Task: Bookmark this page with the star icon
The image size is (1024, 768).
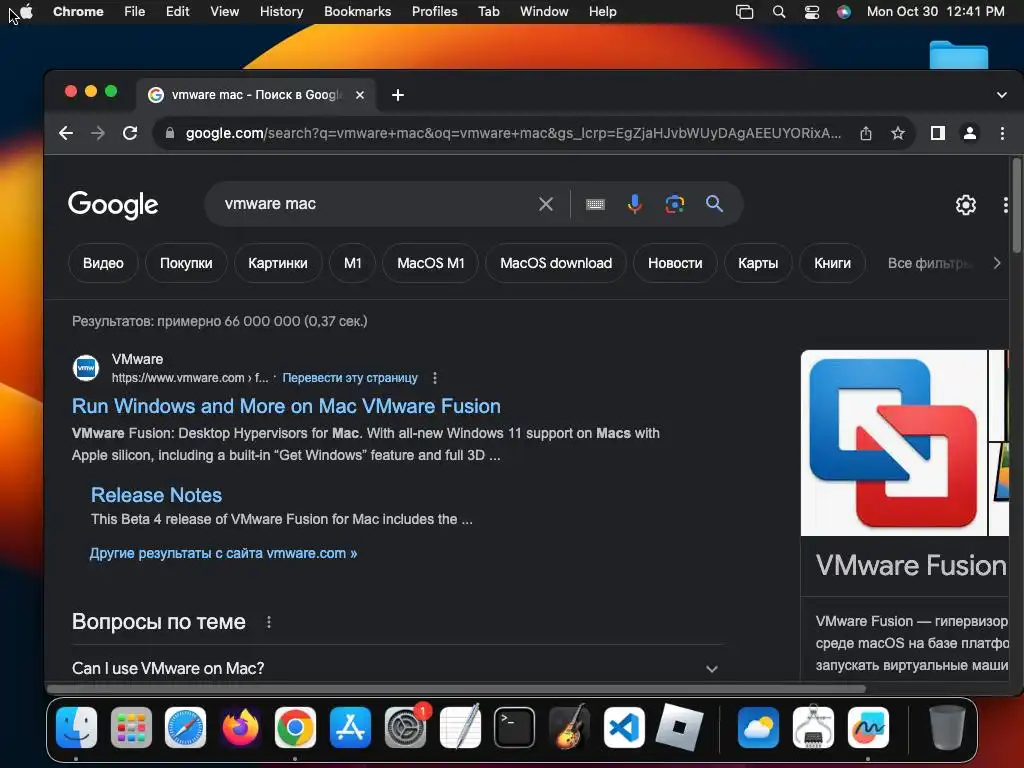Action: pos(898,133)
